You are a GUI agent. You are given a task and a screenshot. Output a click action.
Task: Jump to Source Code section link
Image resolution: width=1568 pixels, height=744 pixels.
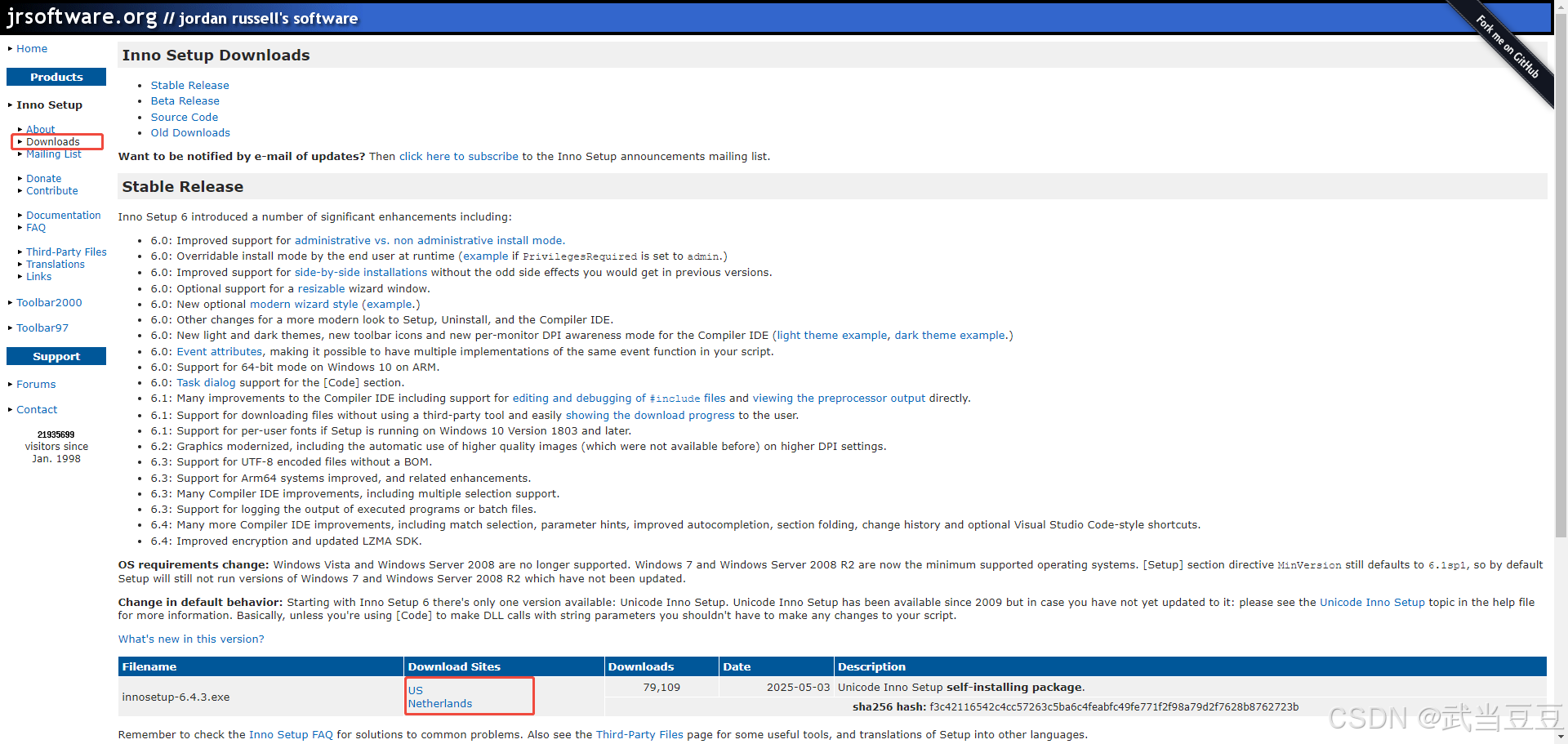[x=184, y=118]
